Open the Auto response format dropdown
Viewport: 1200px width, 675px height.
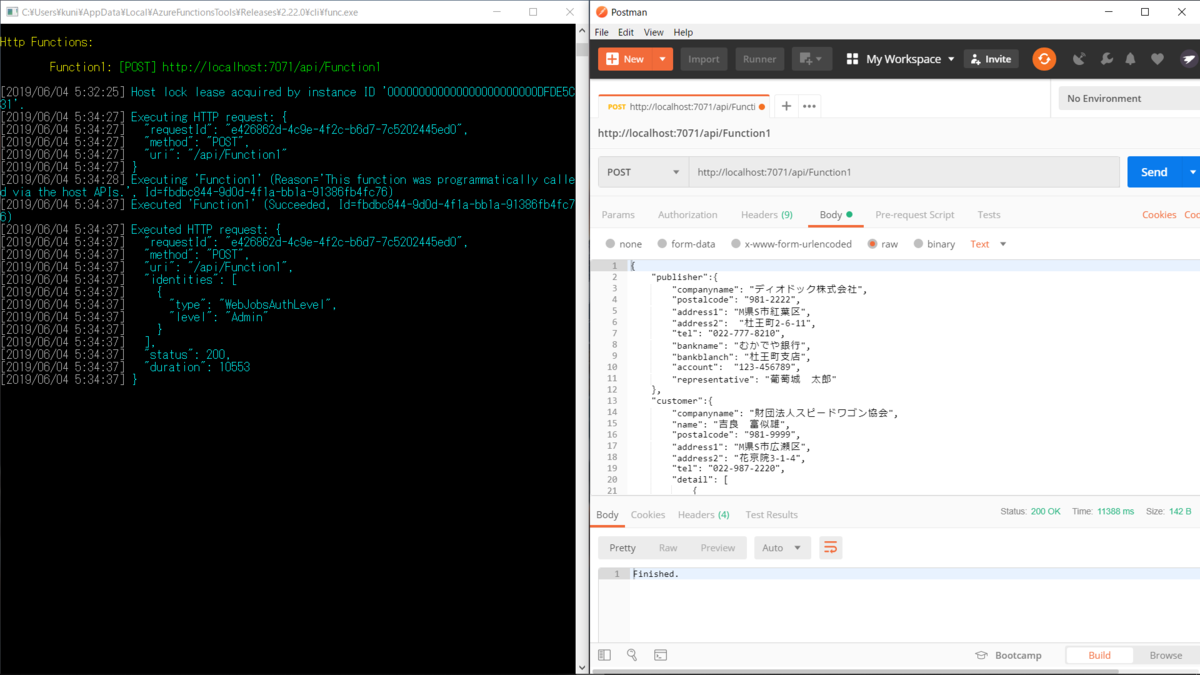(782, 548)
